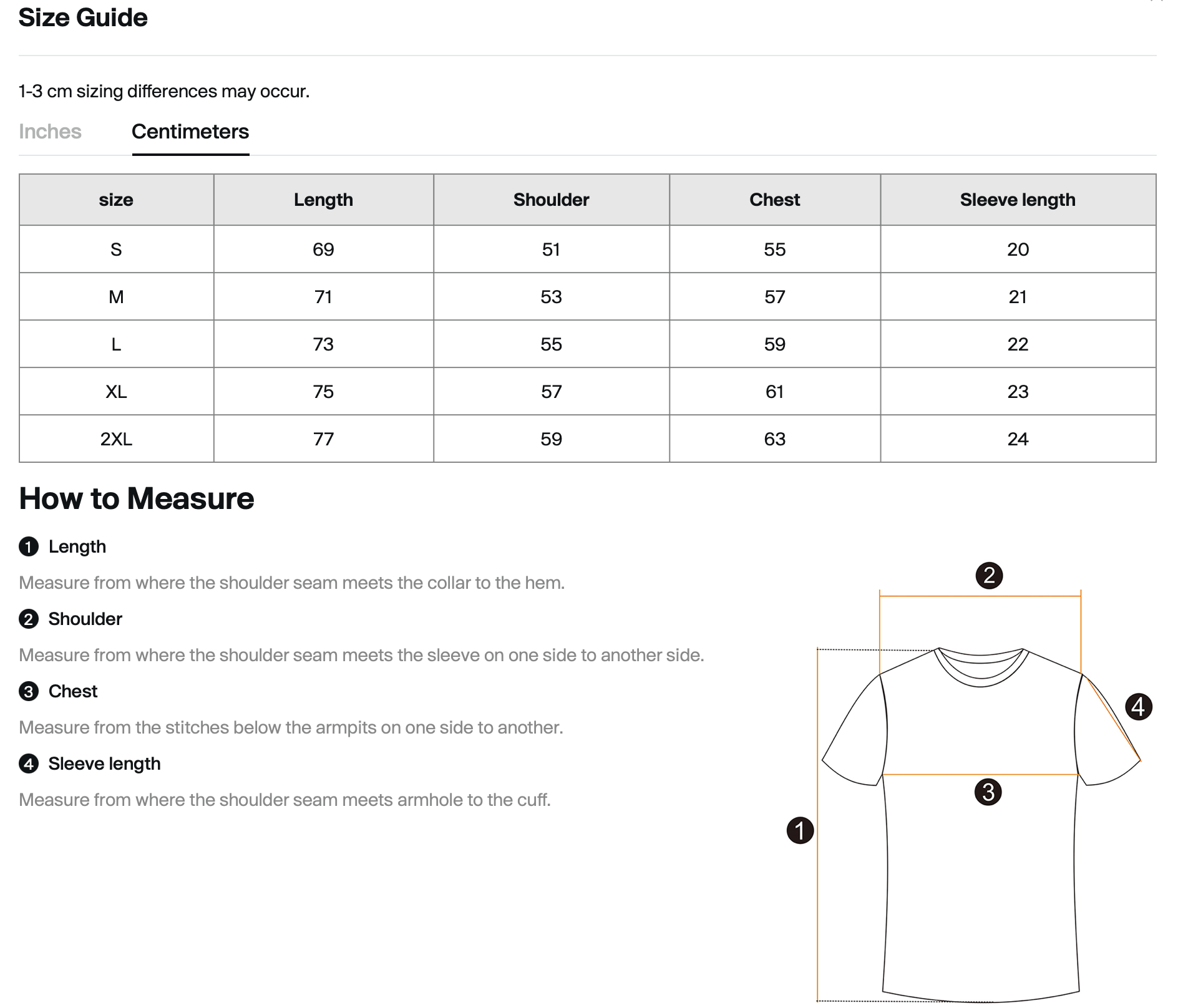This screenshot has width=1178, height=1008.
Task: Click the Chest column header
Action: click(774, 200)
